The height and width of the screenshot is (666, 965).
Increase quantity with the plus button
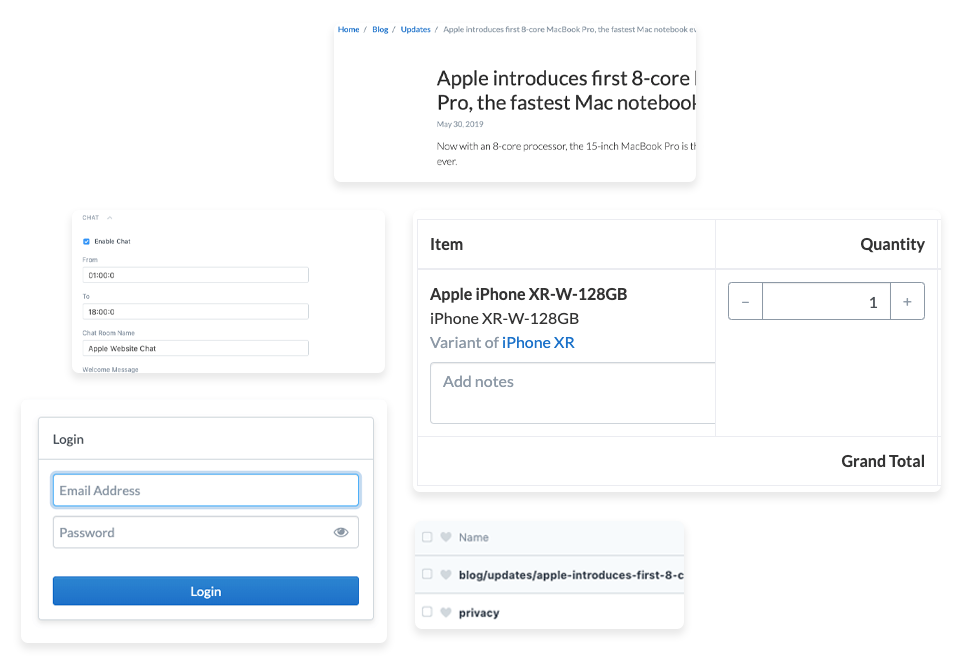(x=907, y=302)
